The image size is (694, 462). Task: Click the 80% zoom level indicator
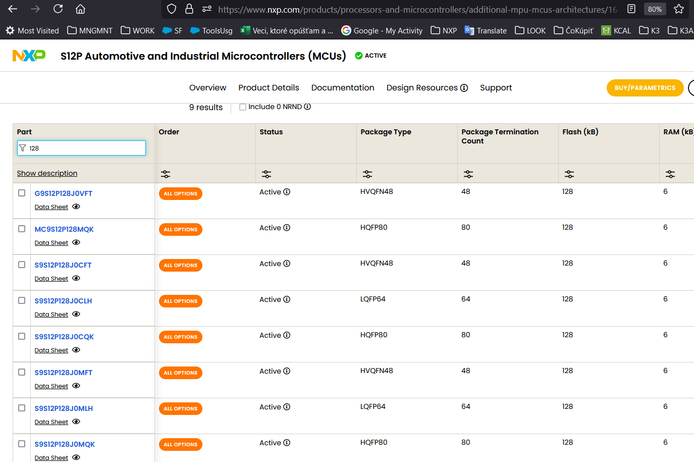pos(655,9)
